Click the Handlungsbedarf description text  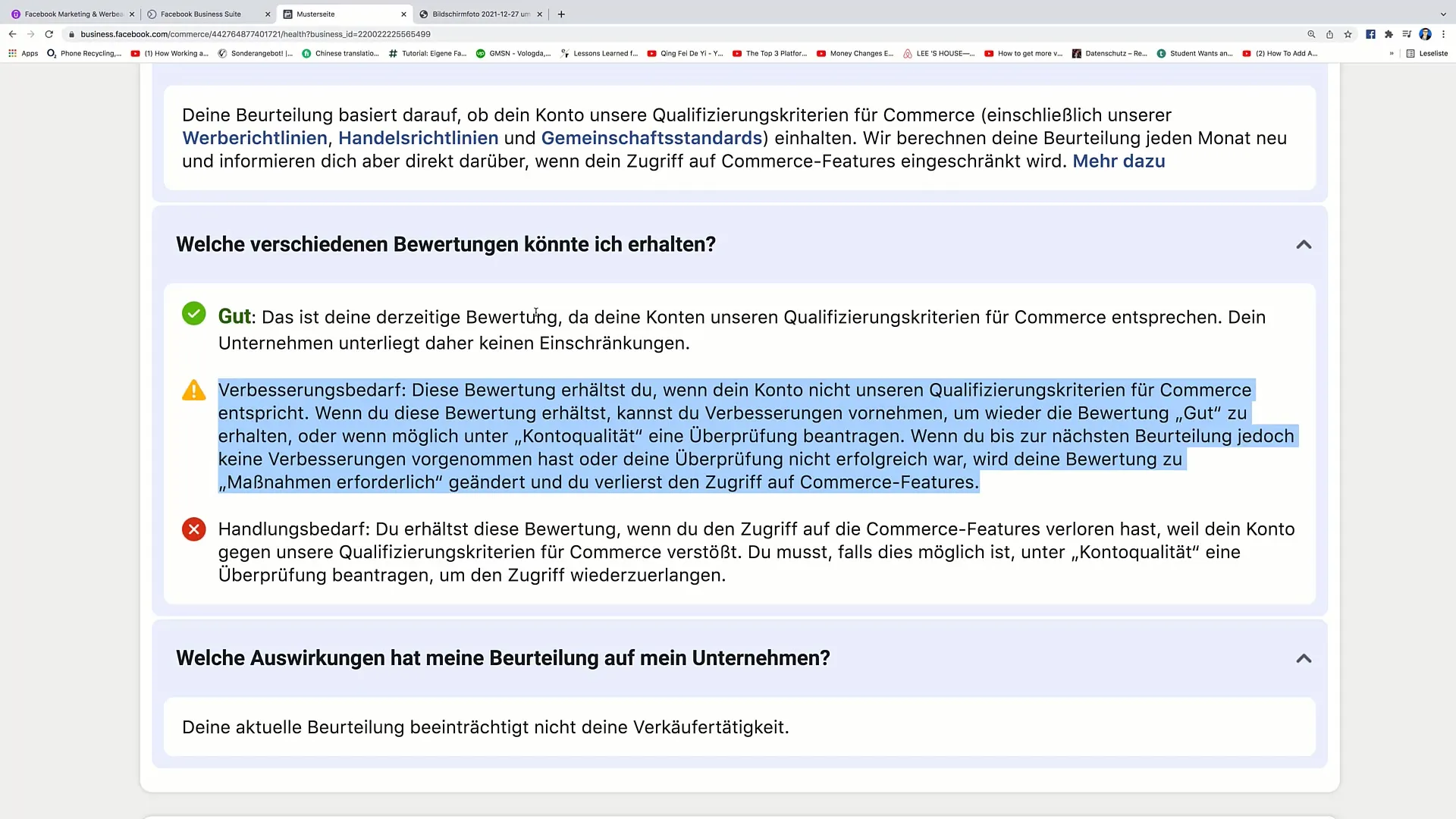pos(756,552)
